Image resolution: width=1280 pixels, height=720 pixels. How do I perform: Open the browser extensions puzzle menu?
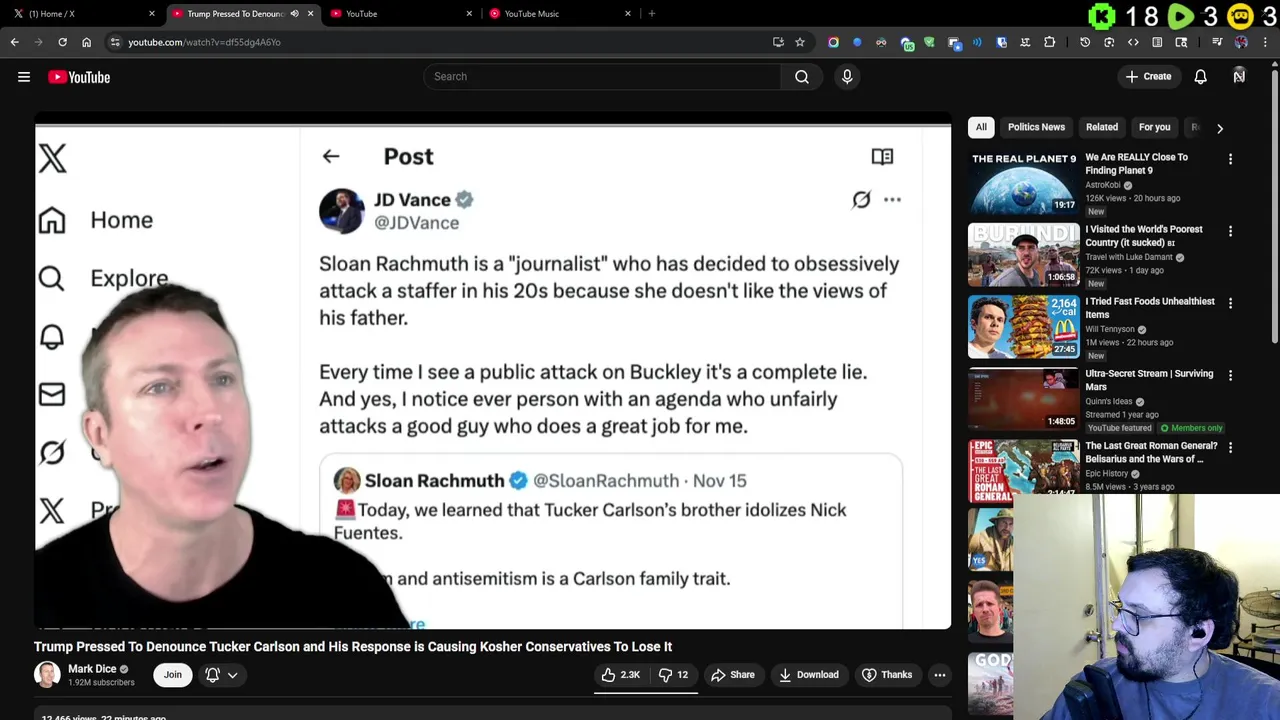click(x=1049, y=42)
